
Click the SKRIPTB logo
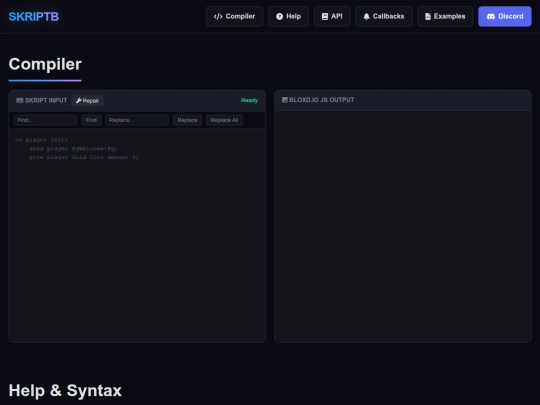pyautogui.click(x=33, y=16)
